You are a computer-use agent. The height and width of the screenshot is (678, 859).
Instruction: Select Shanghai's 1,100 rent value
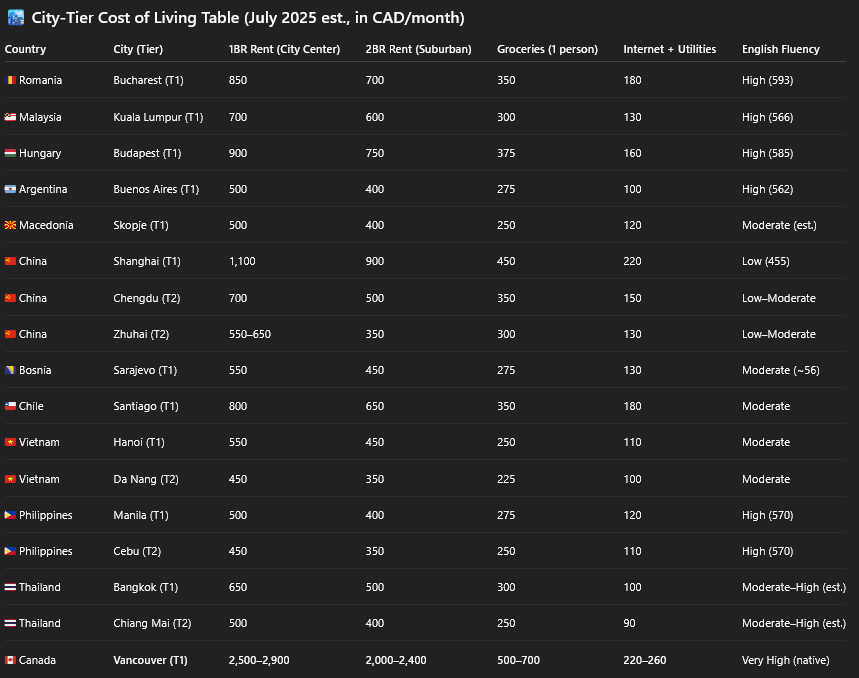click(242, 261)
